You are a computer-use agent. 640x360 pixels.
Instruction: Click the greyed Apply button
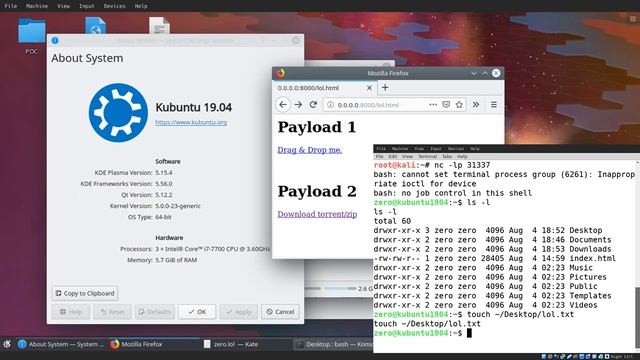pos(239,312)
